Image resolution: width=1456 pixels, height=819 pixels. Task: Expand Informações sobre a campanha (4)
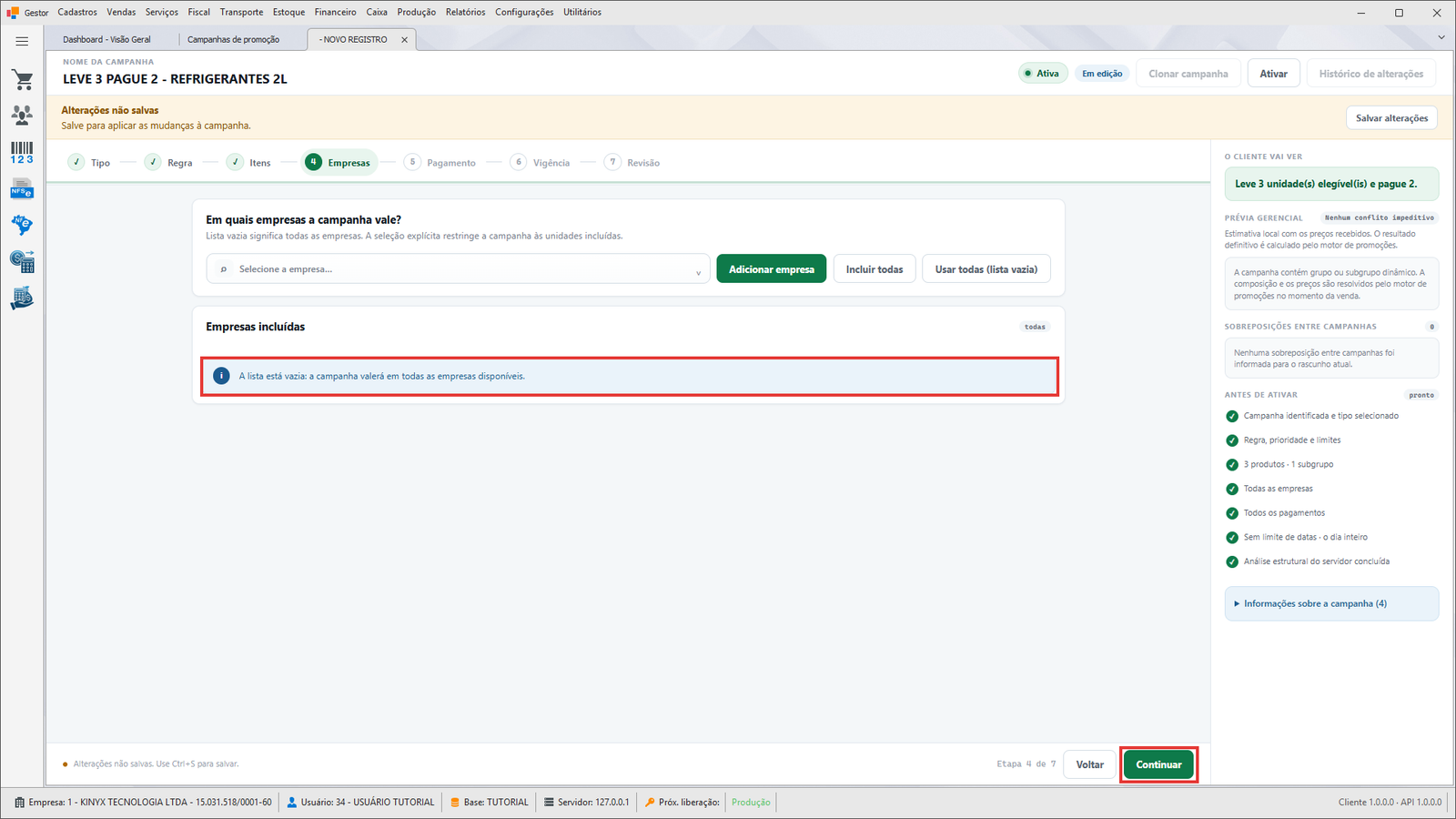pos(1331,604)
